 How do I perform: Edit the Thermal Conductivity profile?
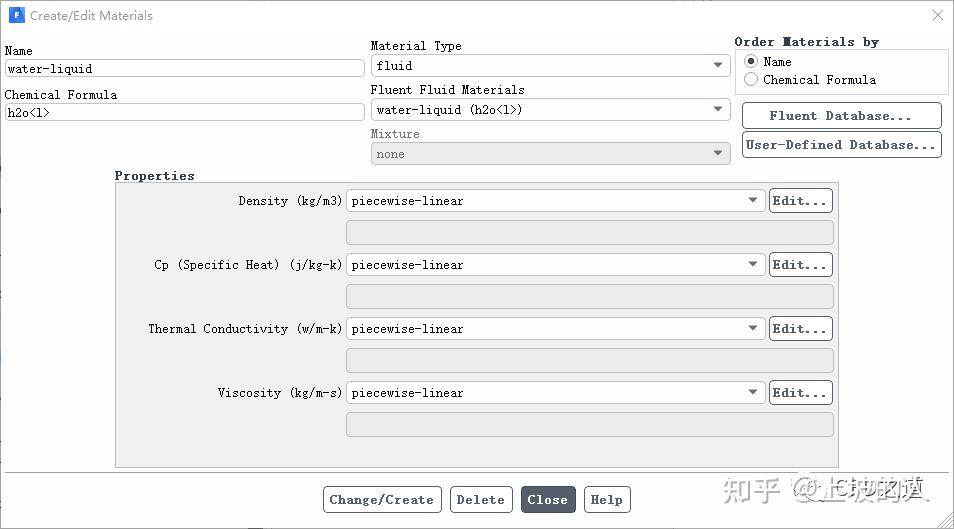[801, 329]
